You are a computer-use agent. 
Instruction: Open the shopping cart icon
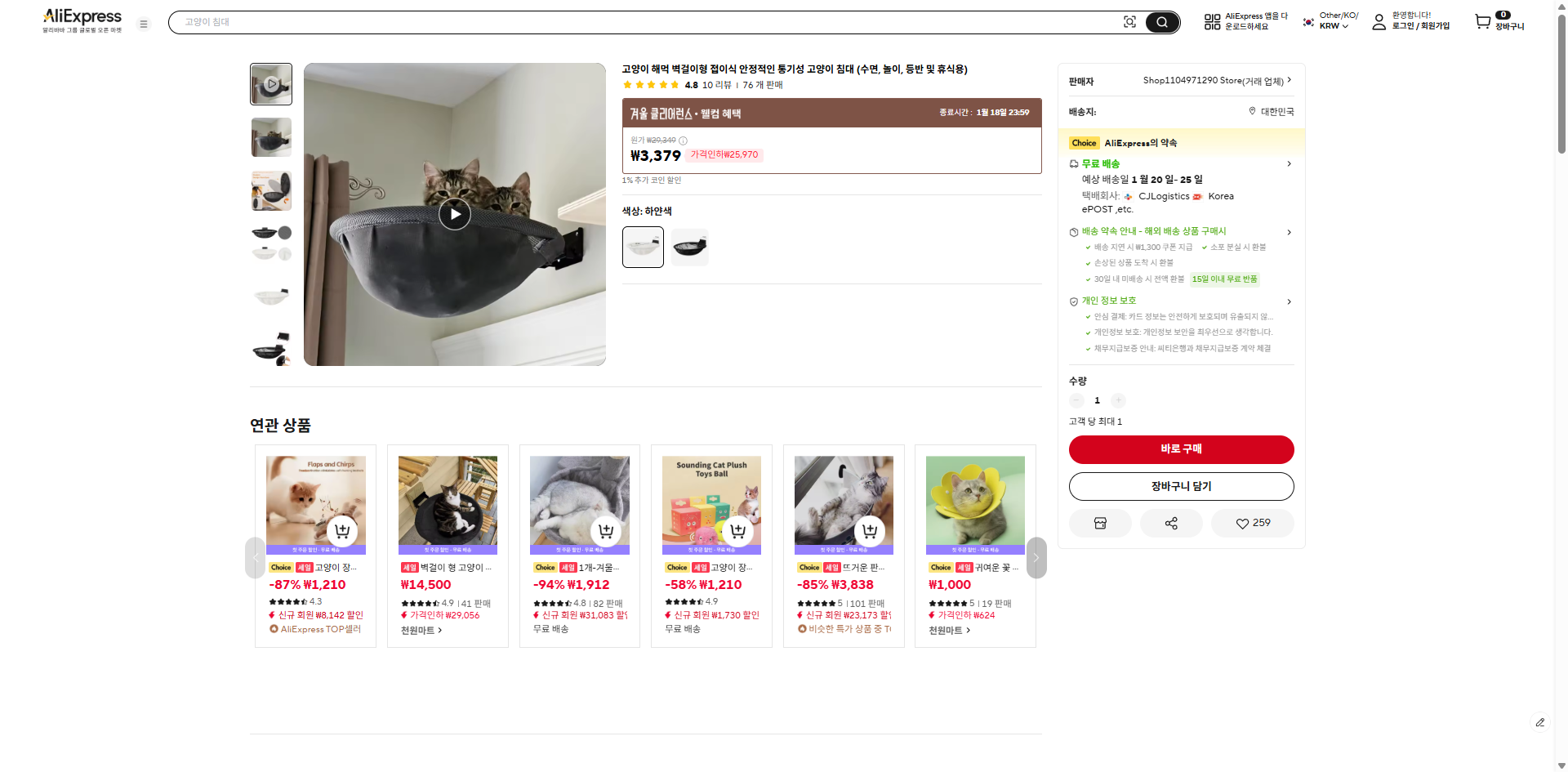[x=1482, y=22]
